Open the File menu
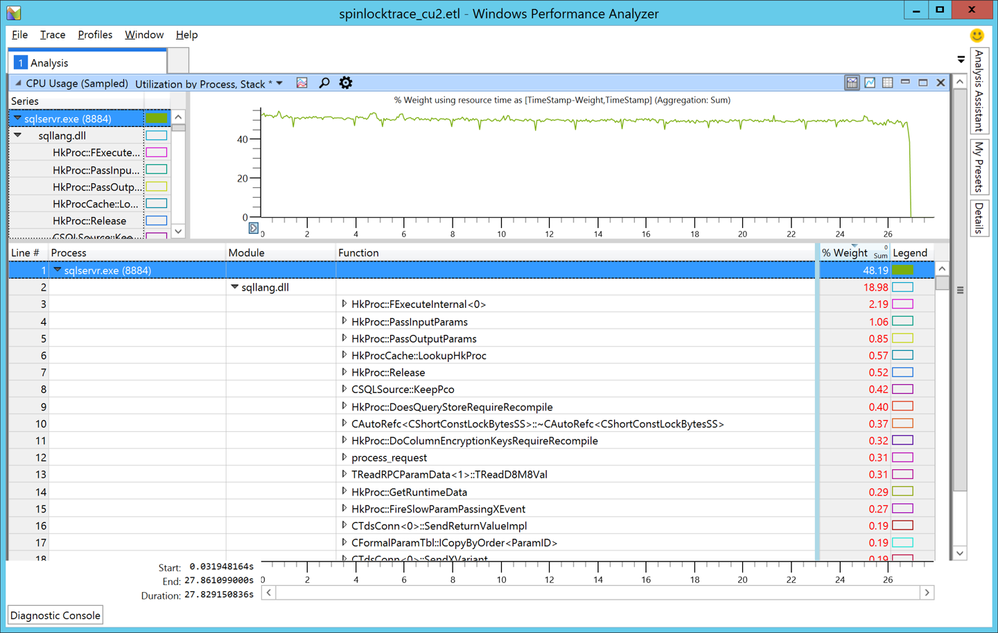The image size is (998, 633). click(x=20, y=35)
